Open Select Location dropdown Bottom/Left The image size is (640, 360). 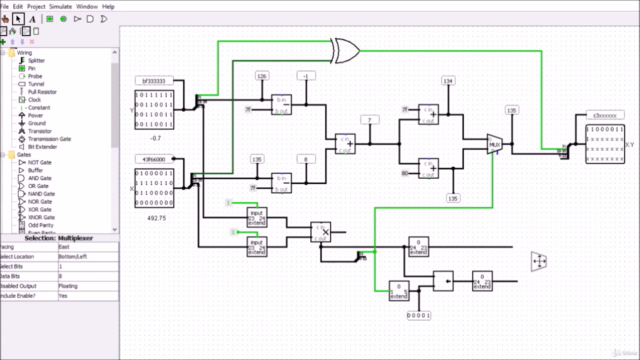pos(88,257)
